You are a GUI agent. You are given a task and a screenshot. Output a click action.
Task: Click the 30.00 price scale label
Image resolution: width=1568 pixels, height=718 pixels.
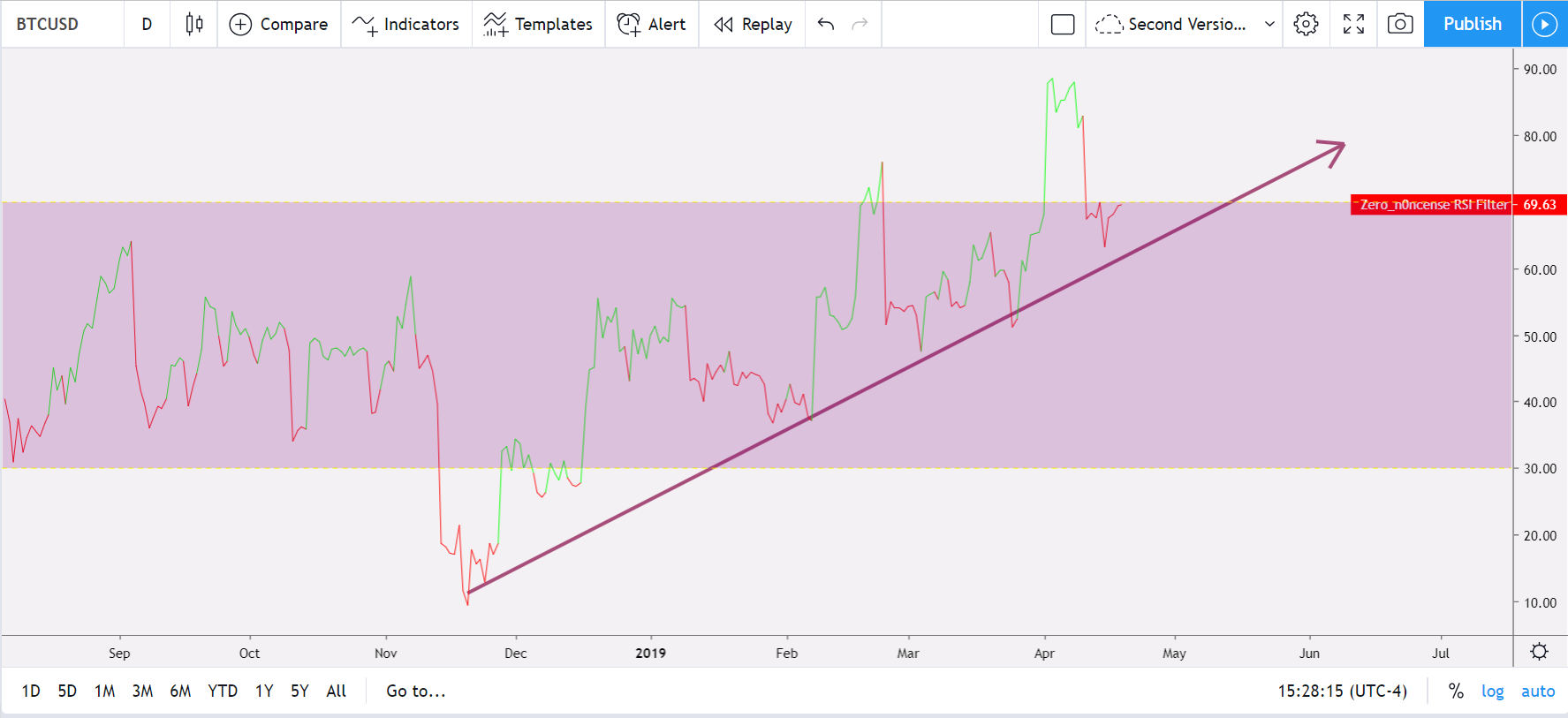1540,469
